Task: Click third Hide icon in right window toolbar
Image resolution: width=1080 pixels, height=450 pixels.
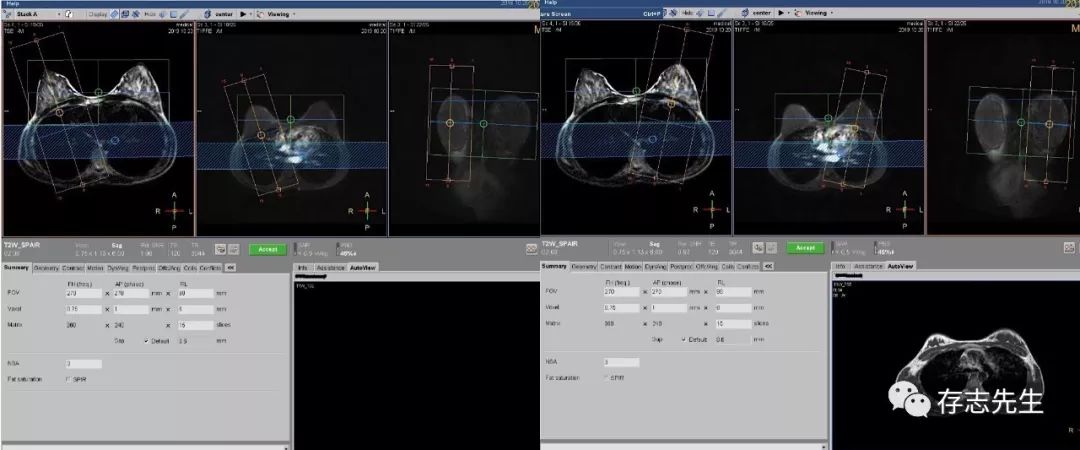Action: click(720, 13)
